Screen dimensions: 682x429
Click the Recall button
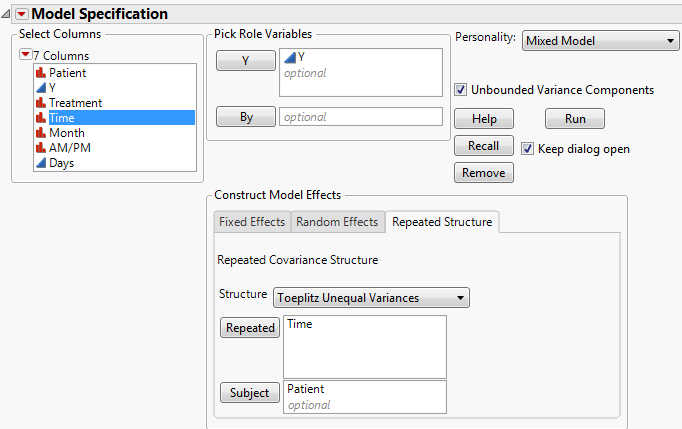coord(483,146)
